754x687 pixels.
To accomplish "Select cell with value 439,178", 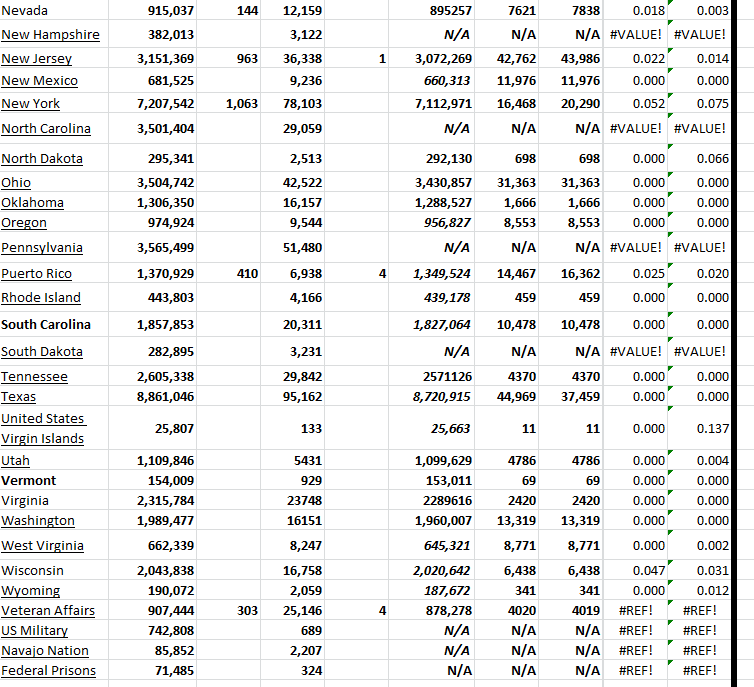I will point(431,298).
